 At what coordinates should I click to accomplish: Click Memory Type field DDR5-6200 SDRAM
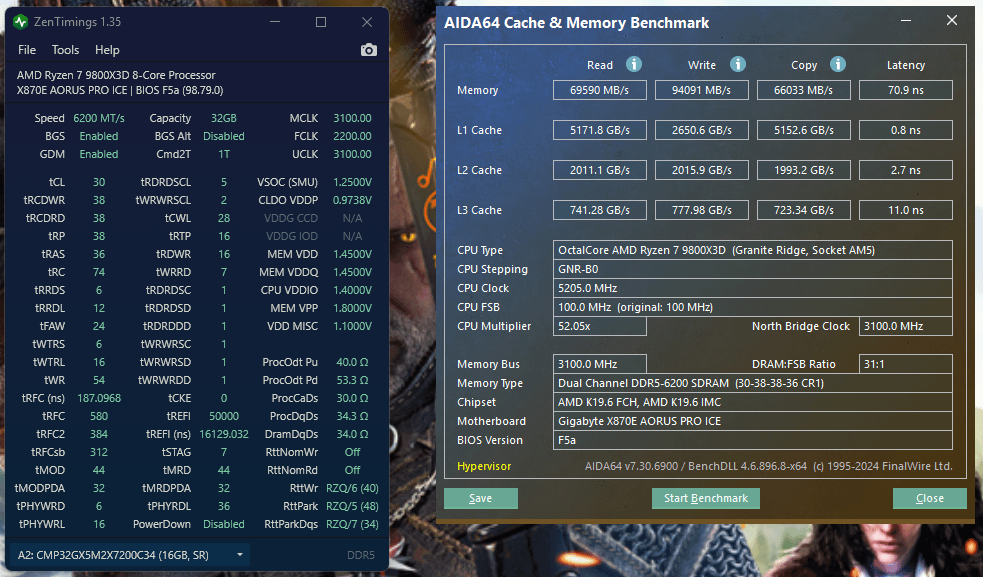pyautogui.click(x=753, y=383)
